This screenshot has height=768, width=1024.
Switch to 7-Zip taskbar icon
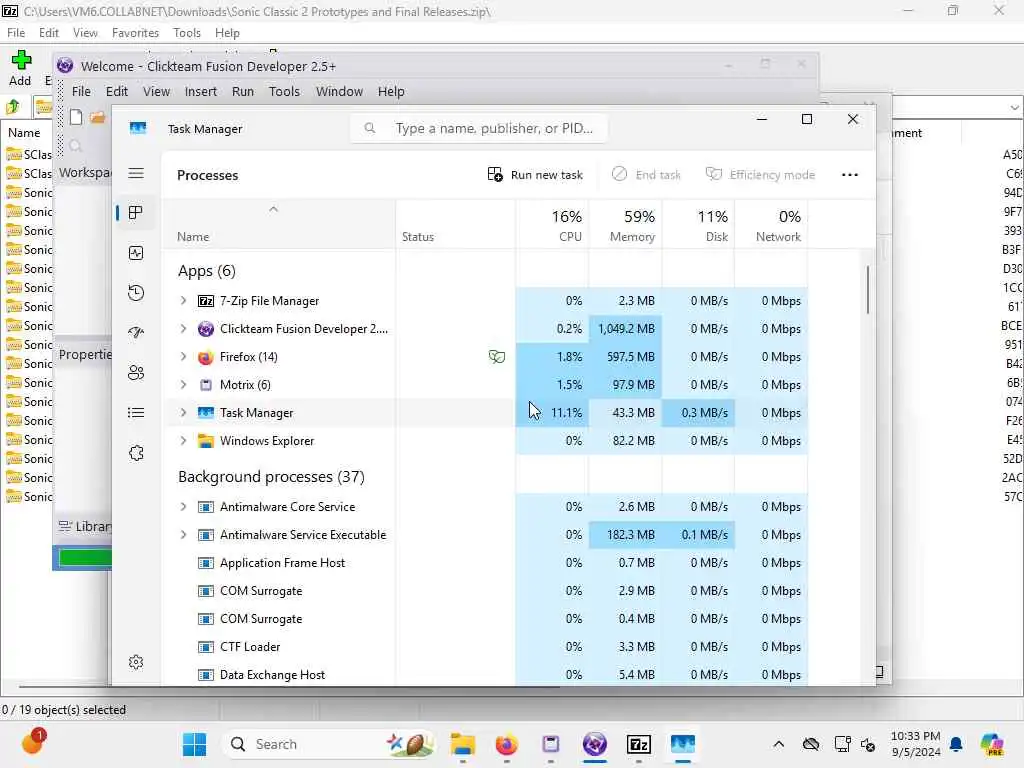pyautogui.click(x=639, y=744)
